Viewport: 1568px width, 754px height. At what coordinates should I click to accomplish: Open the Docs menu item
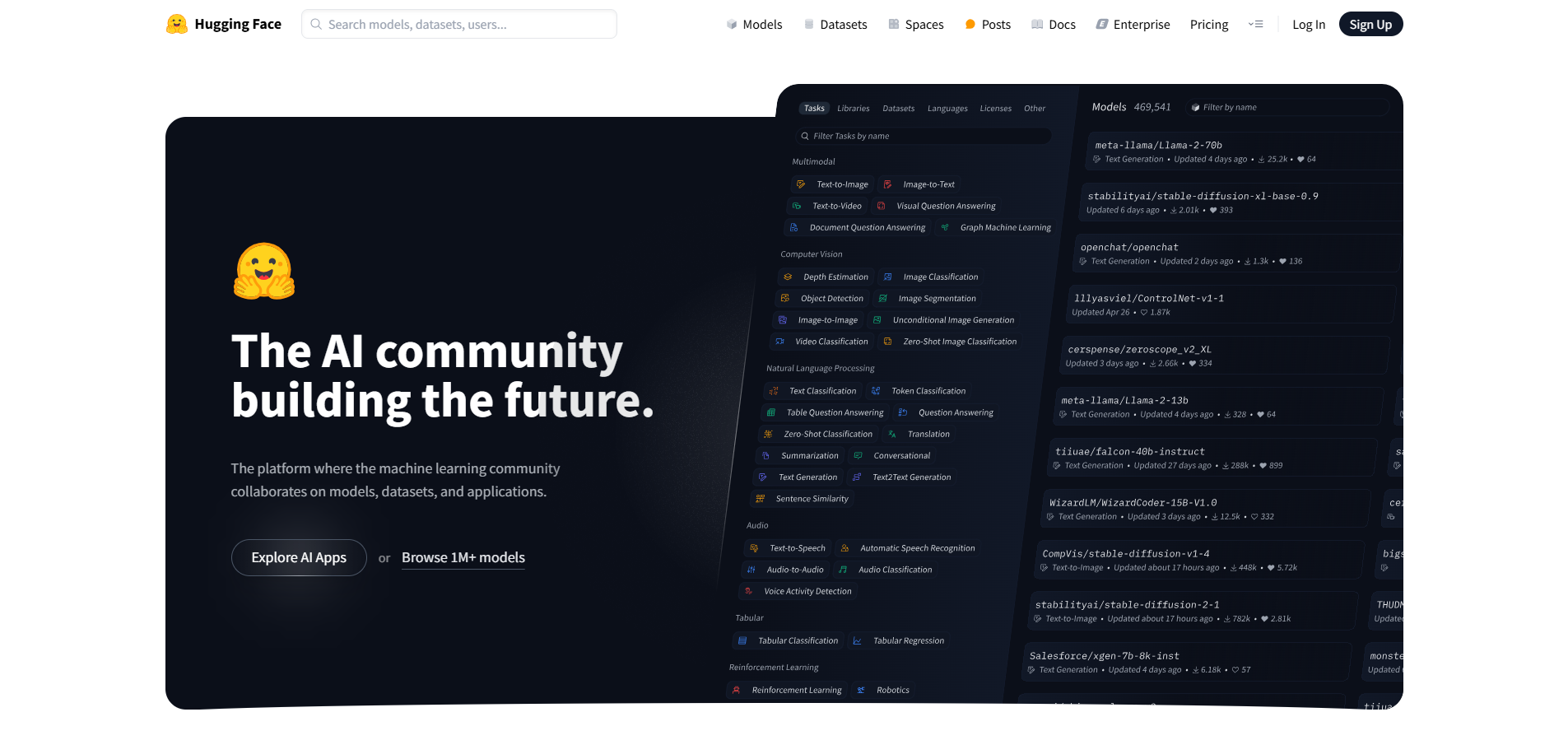pos(1062,25)
